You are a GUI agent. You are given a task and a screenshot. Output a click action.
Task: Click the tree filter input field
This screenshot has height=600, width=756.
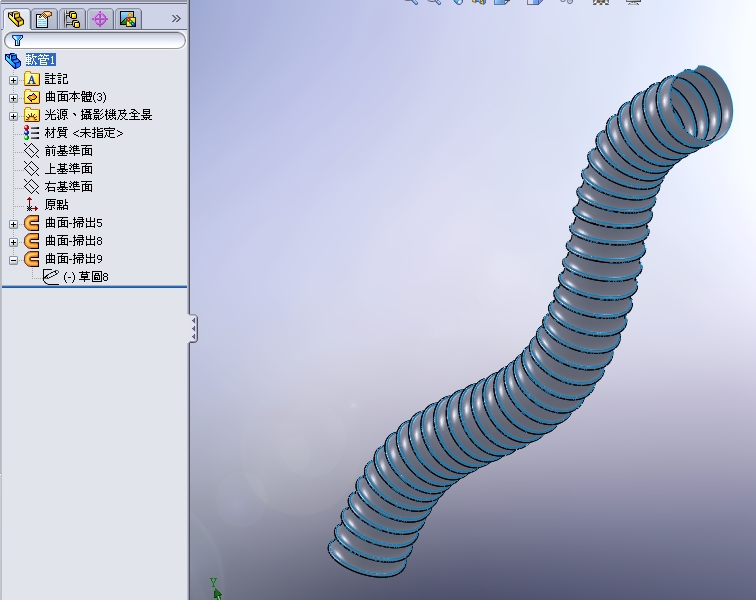(x=94, y=41)
